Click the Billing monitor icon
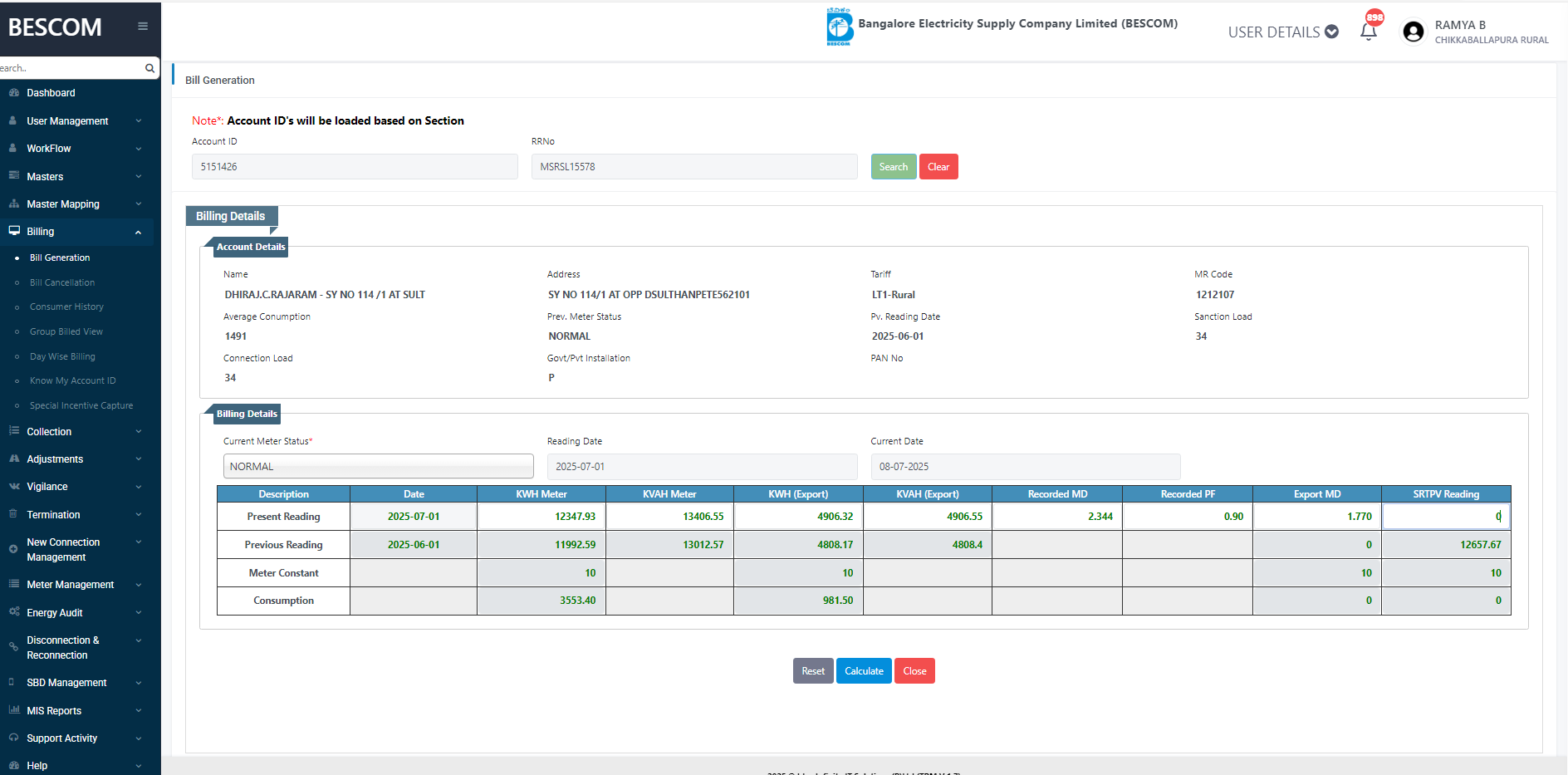The width and height of the screenshot is (1568, 775). (x=14, y=231)
